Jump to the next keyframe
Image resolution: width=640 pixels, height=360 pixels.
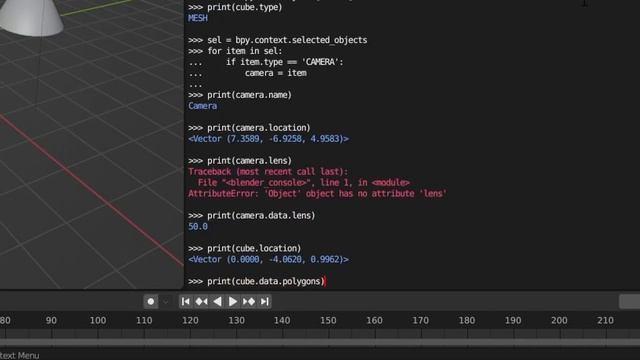click(x=249, y=302)
